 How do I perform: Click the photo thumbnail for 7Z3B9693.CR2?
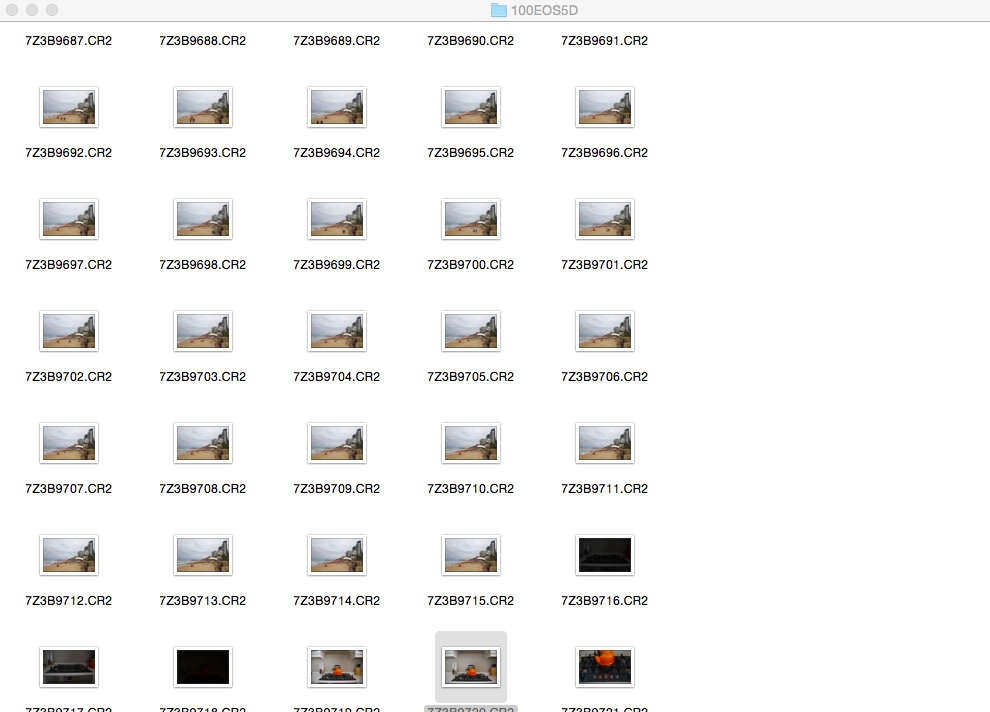tap(203, 107)
